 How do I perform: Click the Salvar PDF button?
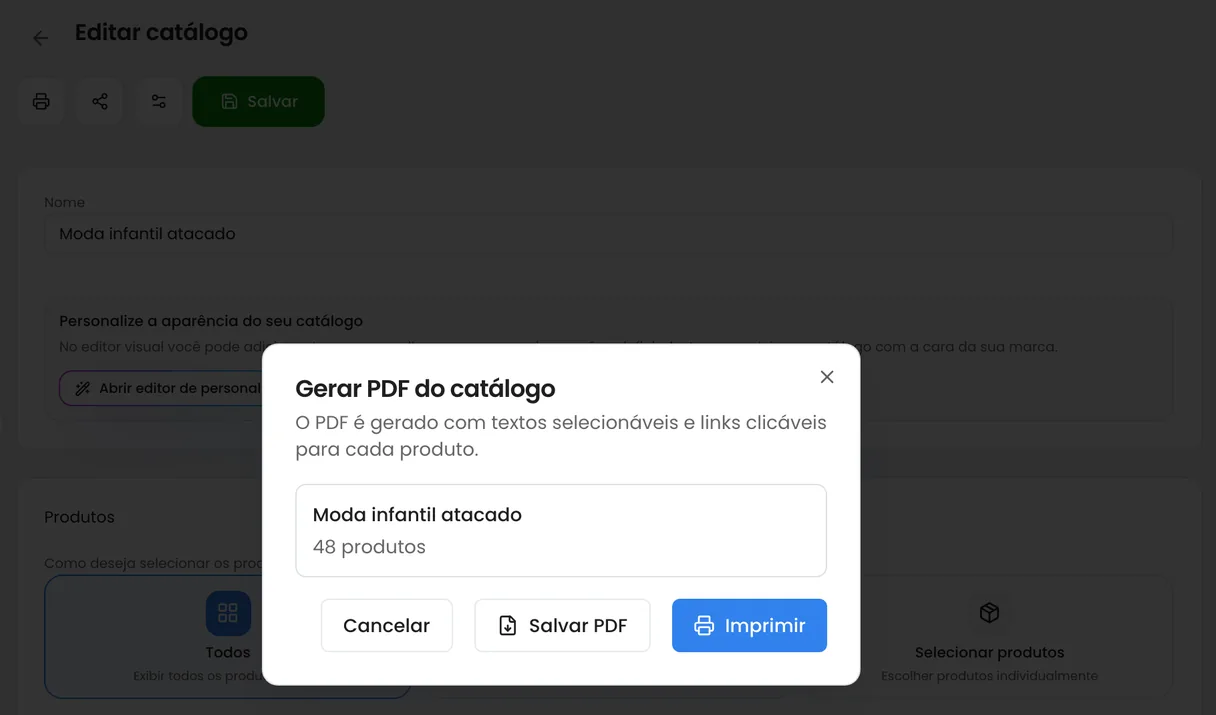pos(562,625)
